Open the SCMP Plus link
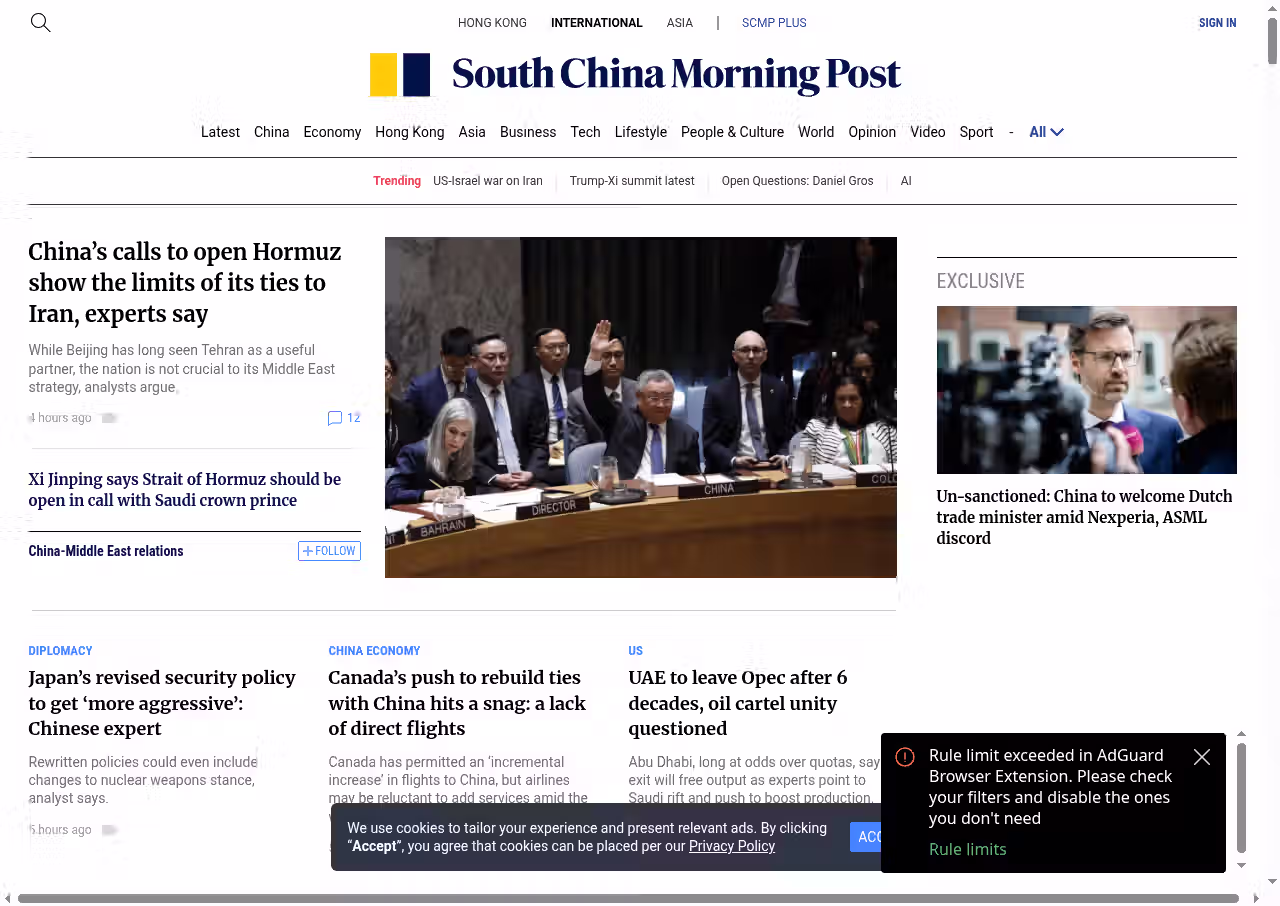The width and height of the screenshot is (1280, 906). pyautogui.click(x=774, y=23)
